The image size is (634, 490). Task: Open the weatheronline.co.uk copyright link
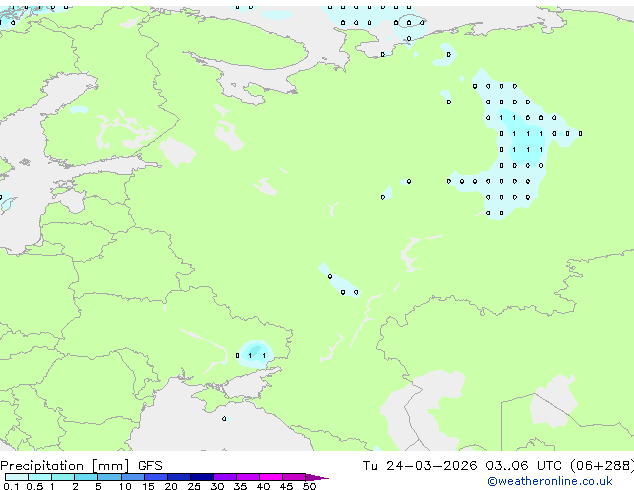(550, 481)
